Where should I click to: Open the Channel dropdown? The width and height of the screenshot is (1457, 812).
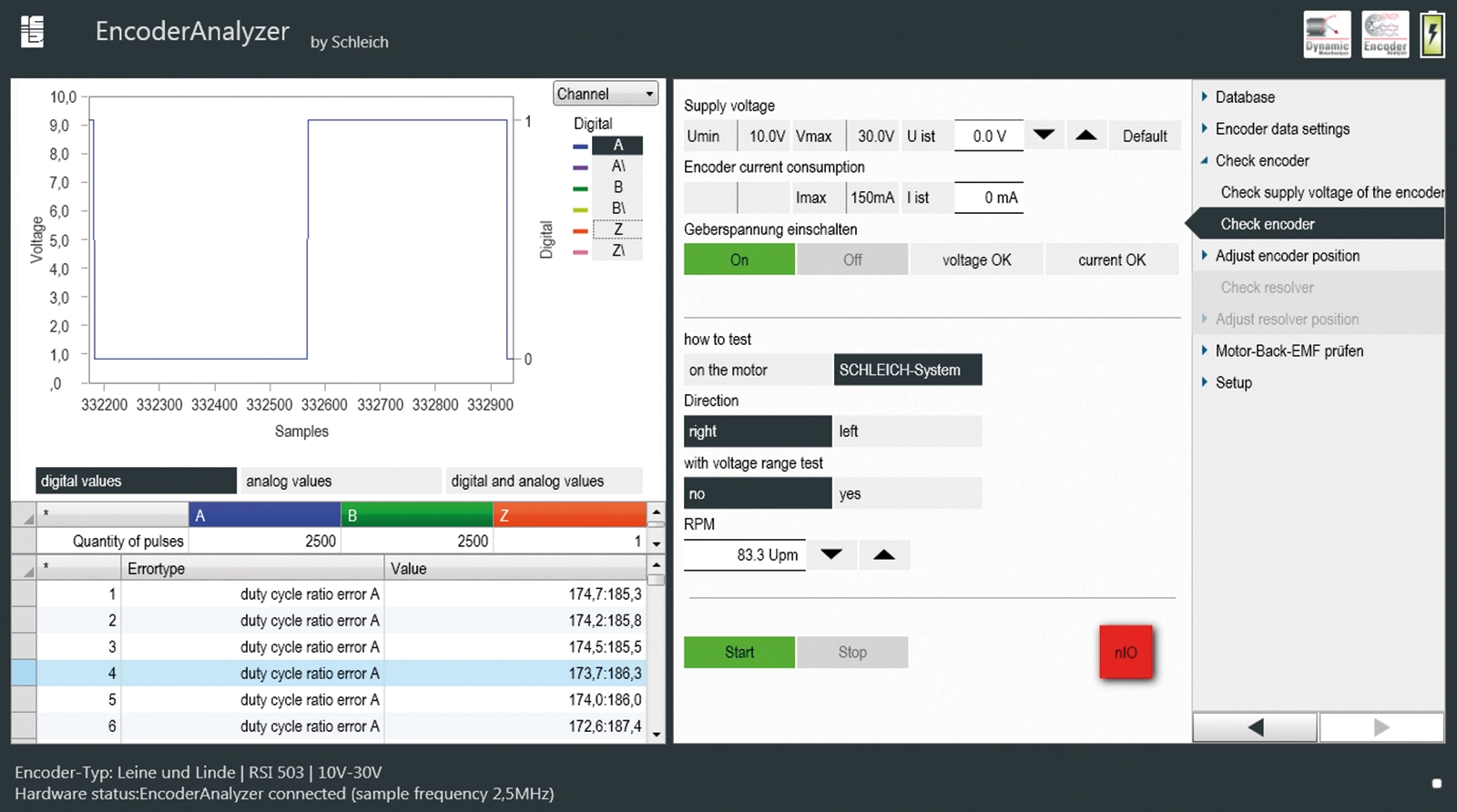(606, 94)
